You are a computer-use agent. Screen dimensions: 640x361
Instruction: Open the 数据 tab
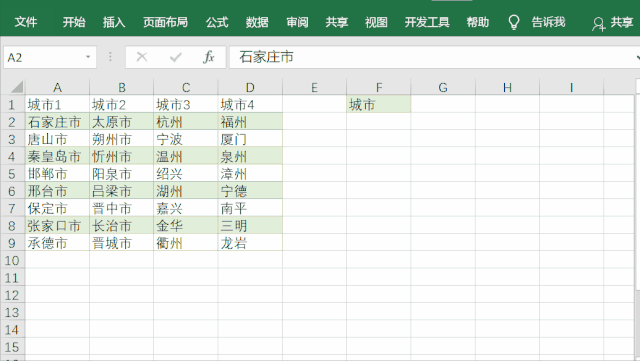pos(257,22)
